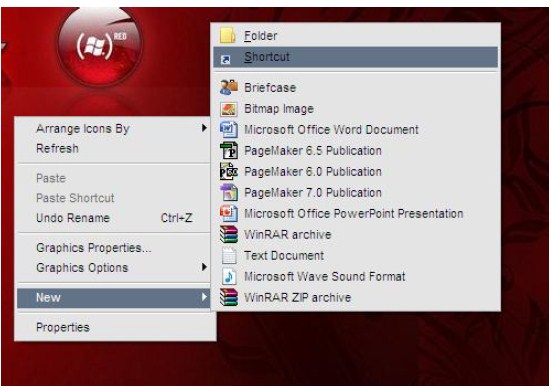Viewport: 552px width, 390px height.
Task: Click the Text Document icon
Action: (x=229, y=256)
